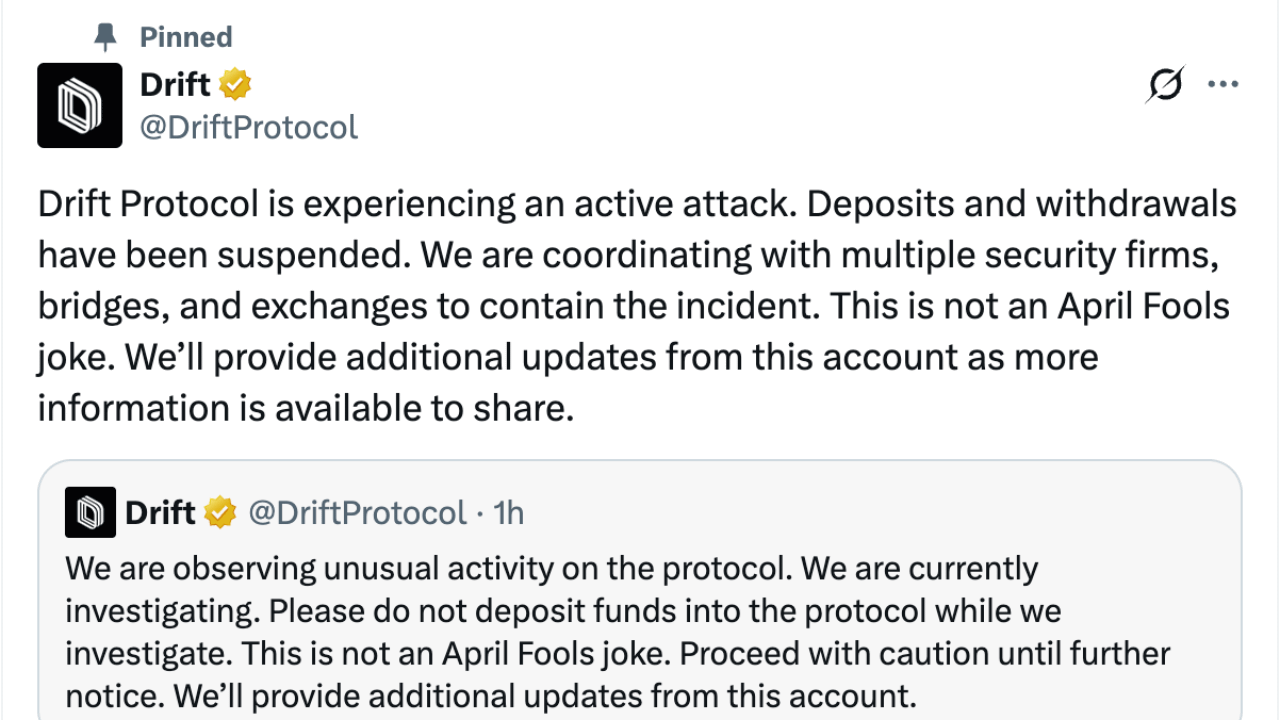Image resolution: width=1280 pixels, height=720 pixels.
Task: Click the verified badge in quoted post
Action: pyautogui.click(x=220, y=514)
